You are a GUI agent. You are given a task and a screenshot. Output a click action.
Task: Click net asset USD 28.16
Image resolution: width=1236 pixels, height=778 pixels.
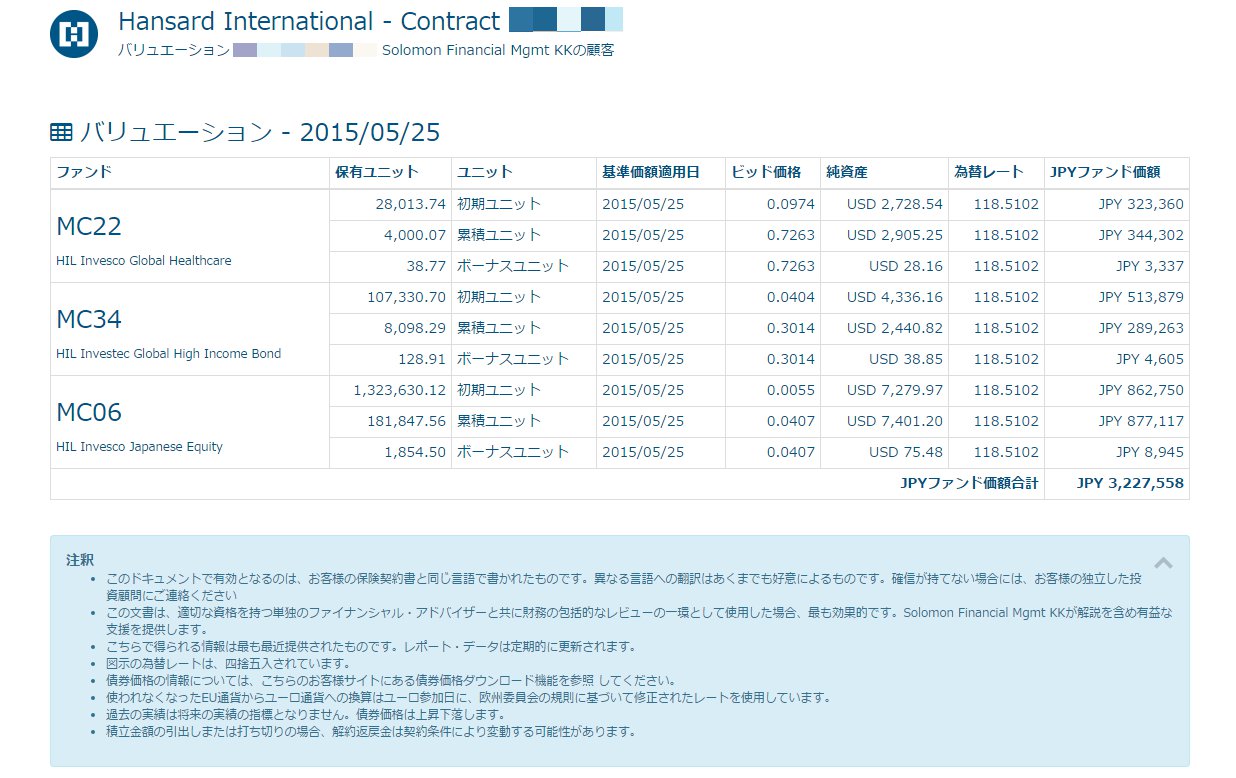click(x=906, y=266)
